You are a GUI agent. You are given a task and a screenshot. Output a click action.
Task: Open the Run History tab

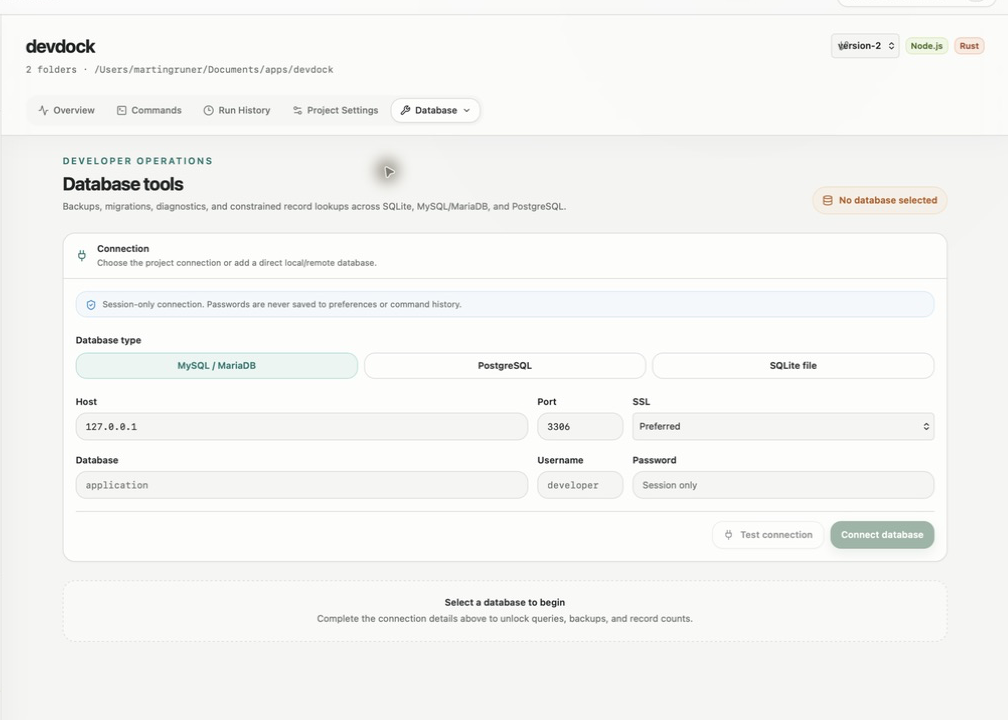pos(237,111)
